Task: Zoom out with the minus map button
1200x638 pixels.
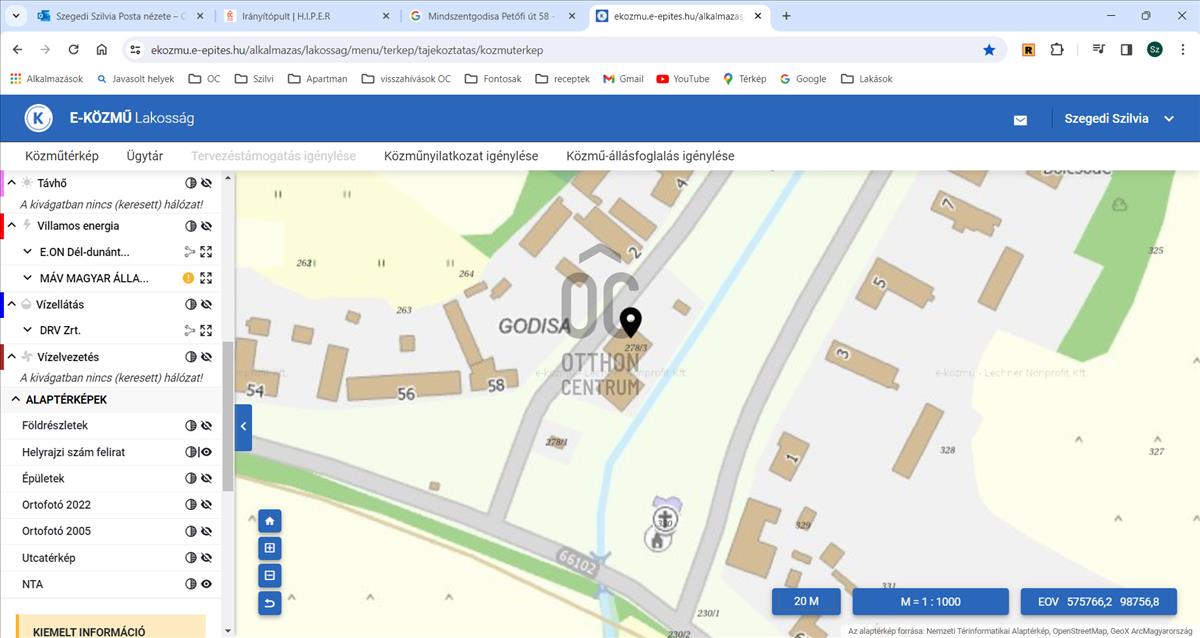Action: pos(269,576)
